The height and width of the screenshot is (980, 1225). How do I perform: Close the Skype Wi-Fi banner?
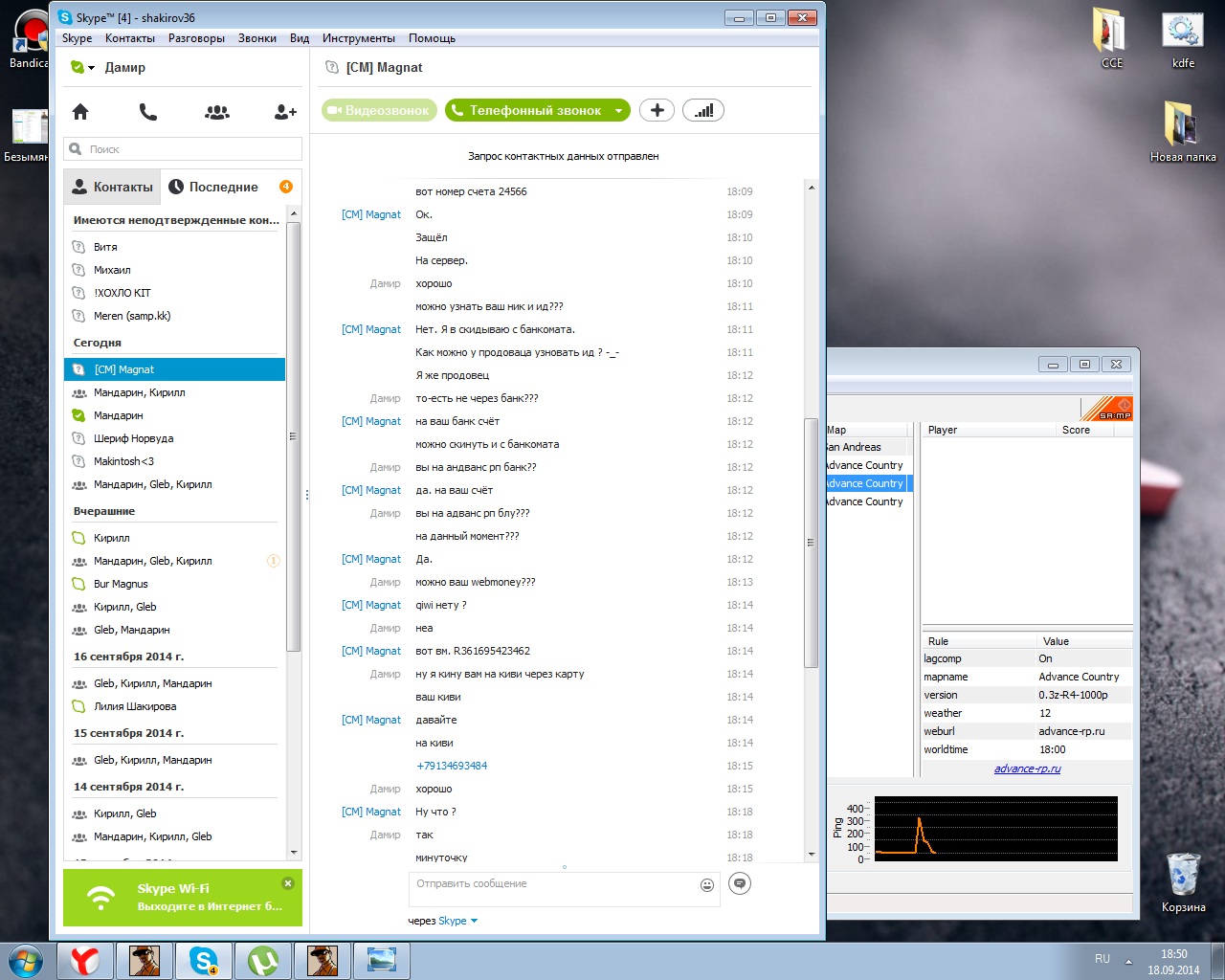288,882
